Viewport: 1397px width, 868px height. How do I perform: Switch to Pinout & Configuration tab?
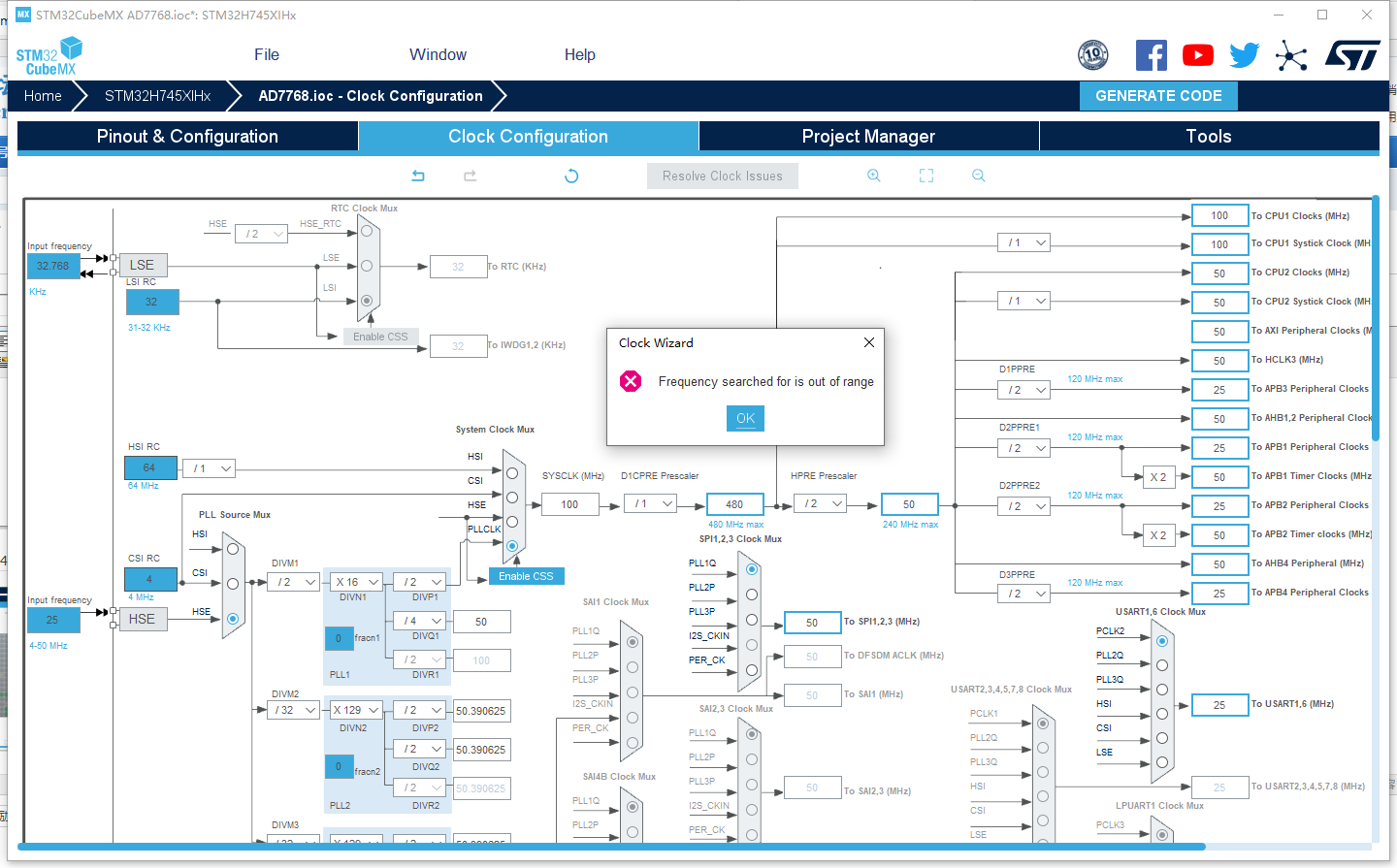pyautogui.click(x=187, y=137)
